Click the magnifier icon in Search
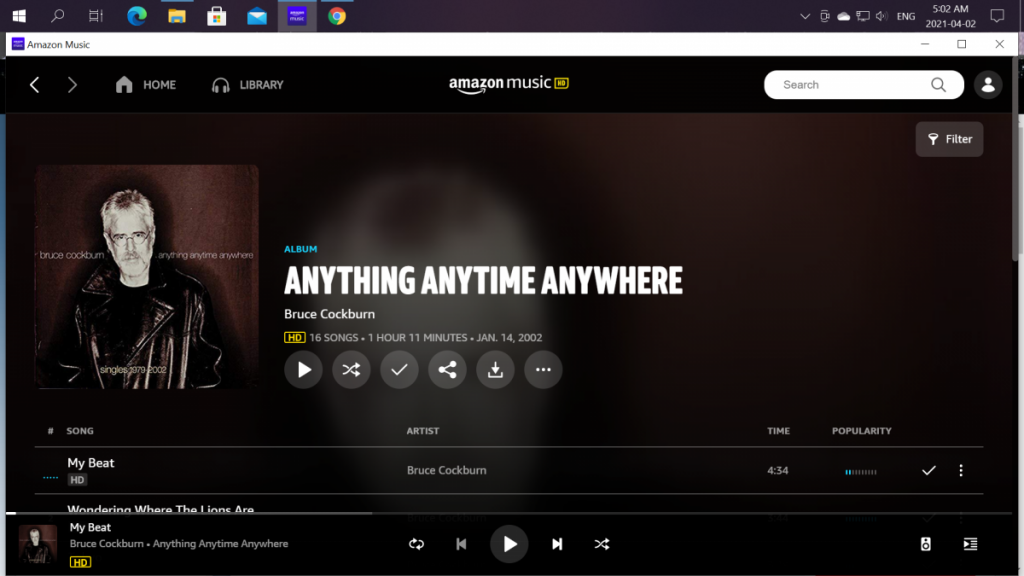This screenshot has width=1024, height=576. (938, 85)
